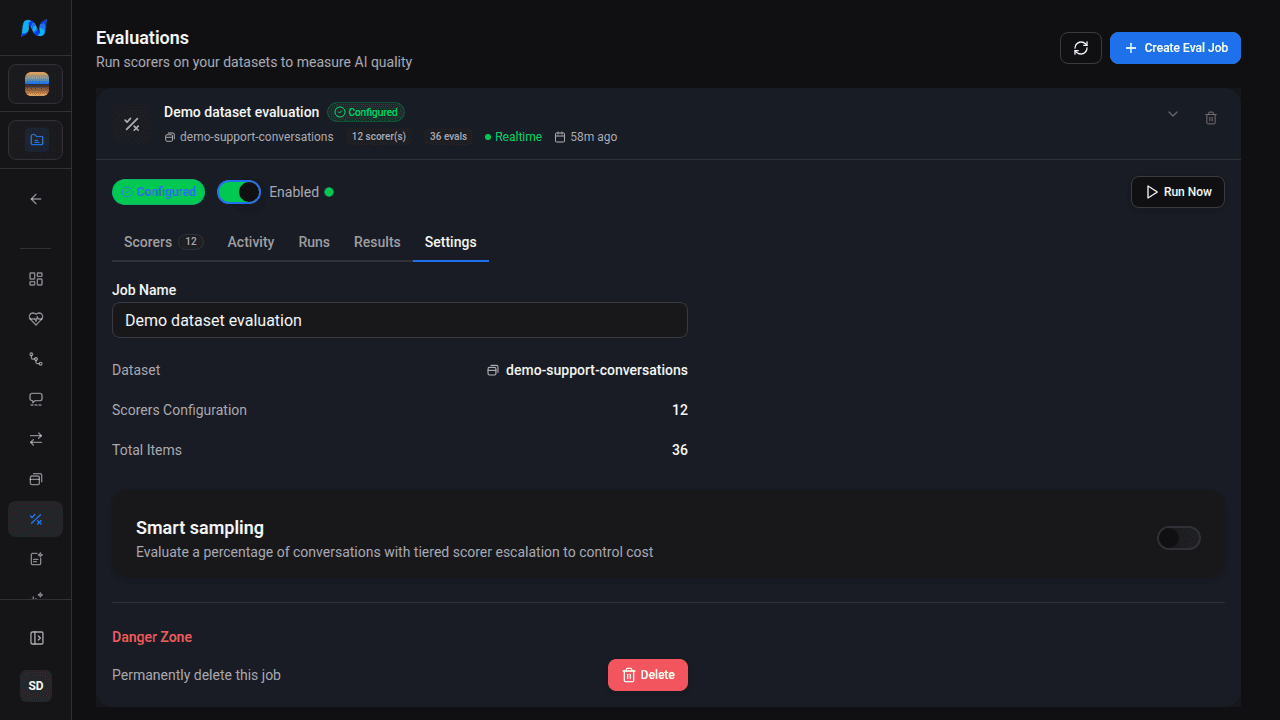Viewport: 1280px width, 720px height.
Task: Click the 12 scorer(s) badge
Action: point(379,137)
